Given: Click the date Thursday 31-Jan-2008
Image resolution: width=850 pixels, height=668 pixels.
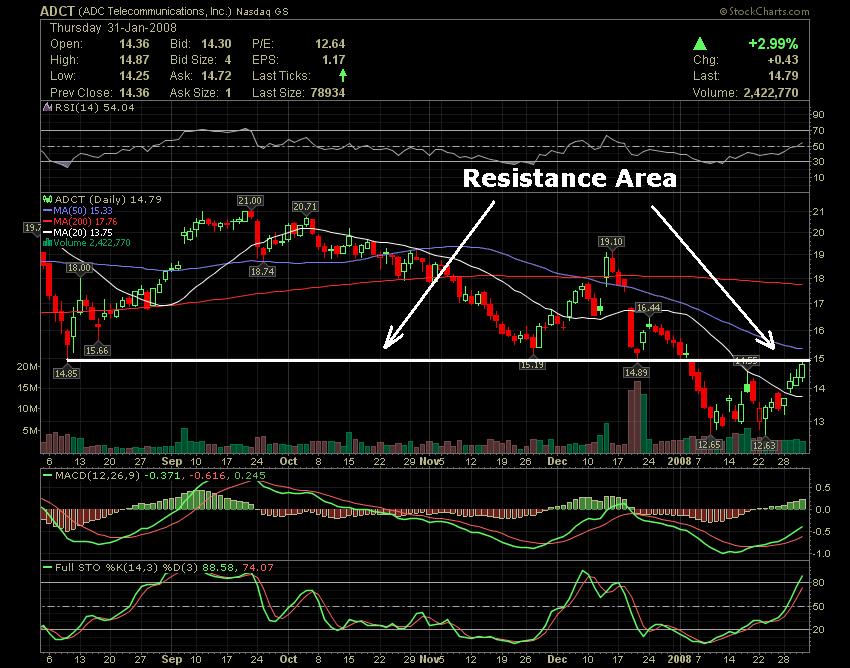Looking at the screenshot, I should [113, 28].
